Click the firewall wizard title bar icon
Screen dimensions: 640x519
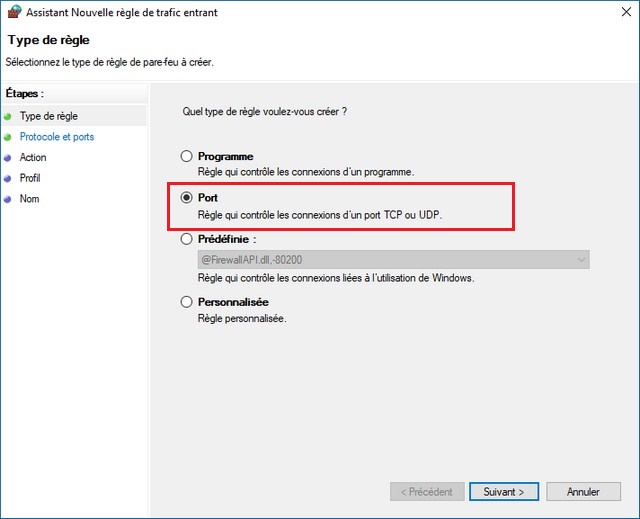tap(11, 12)
